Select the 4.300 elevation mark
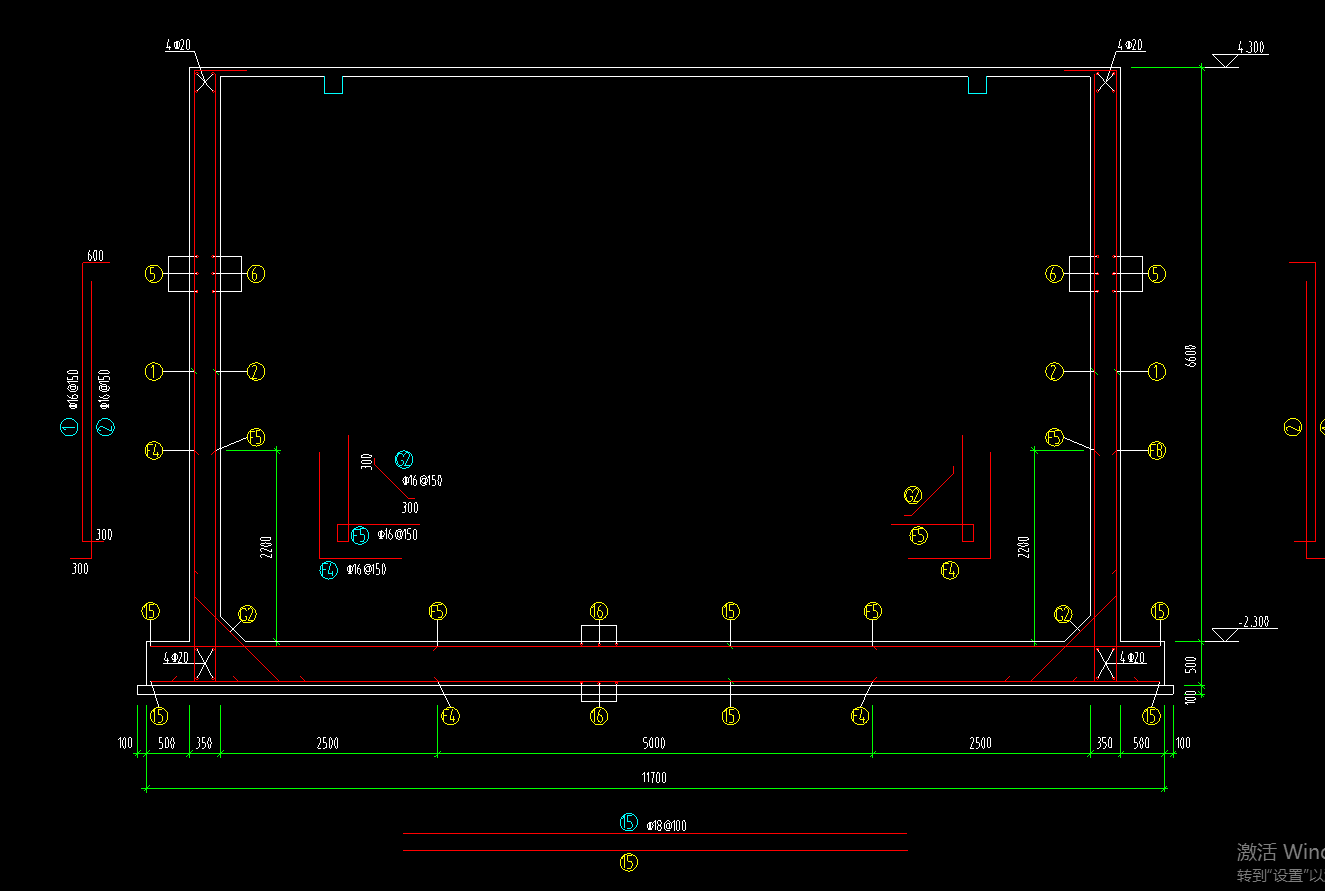The image size is (1325, 891). pyautogui.click(x=1252, y=47)
